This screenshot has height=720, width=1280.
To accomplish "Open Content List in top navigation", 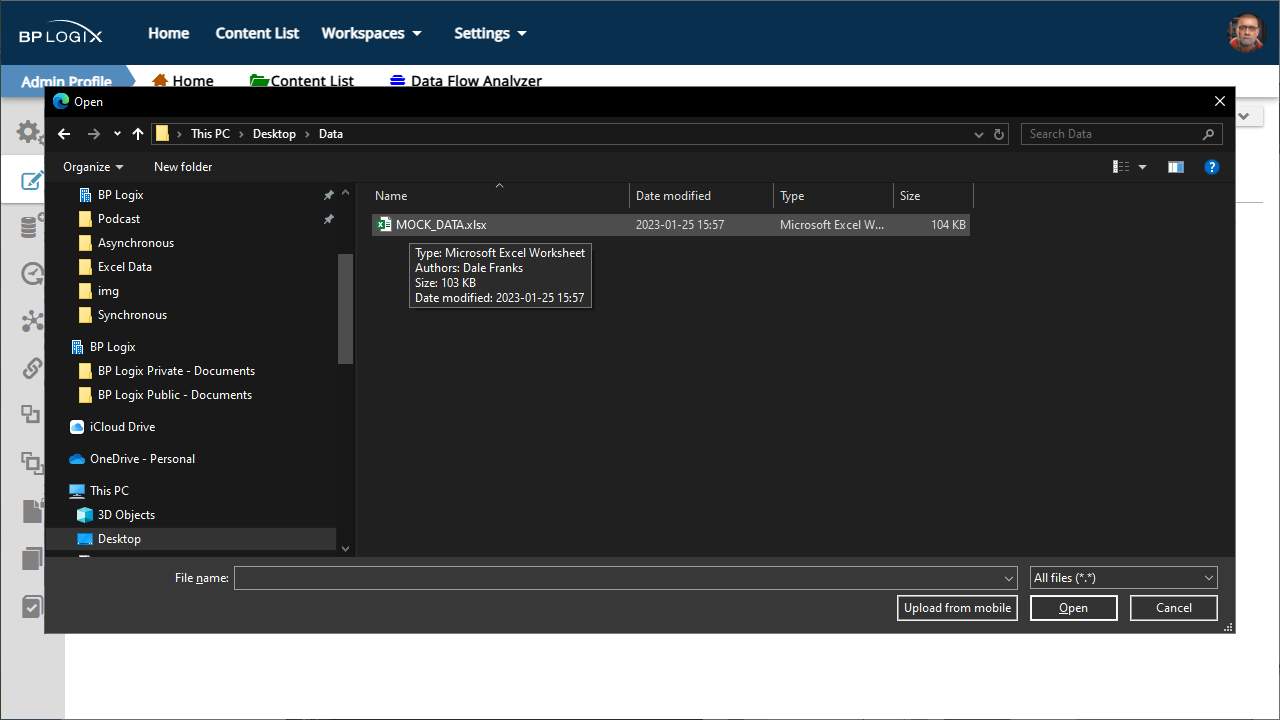I will click(x=257, y=33).
